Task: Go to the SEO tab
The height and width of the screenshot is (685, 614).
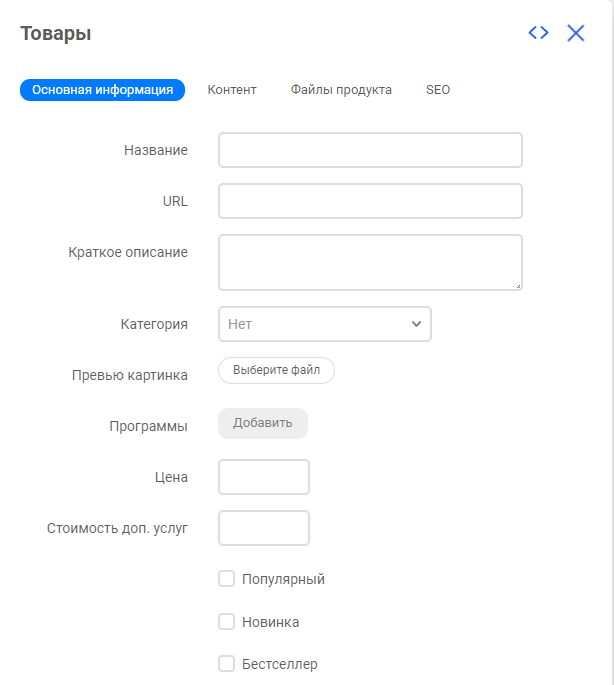Action: (x=438, y=90)
